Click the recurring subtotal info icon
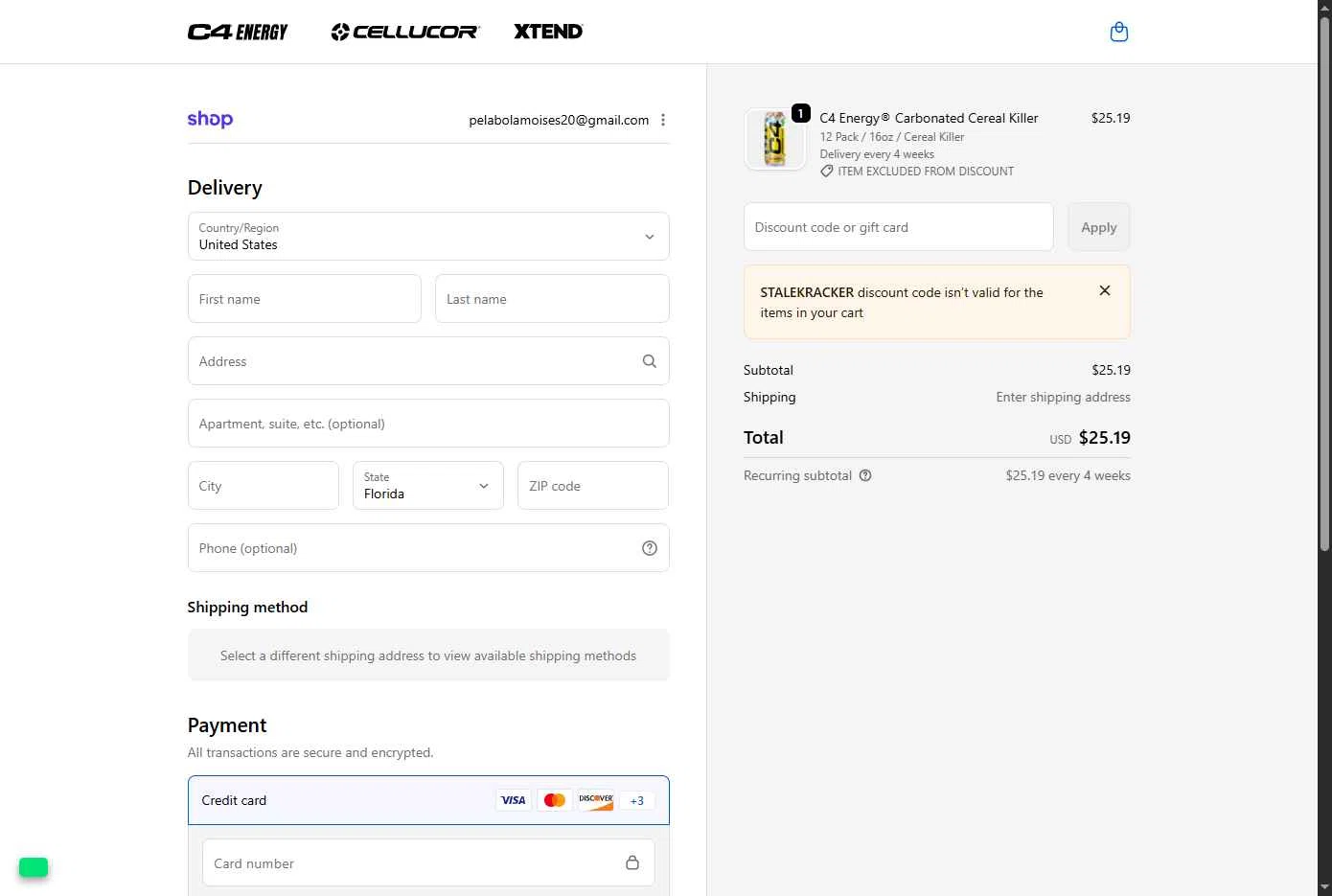This screenshot has height=896, width=1332. pyautogui.click(x=865, y=475)
